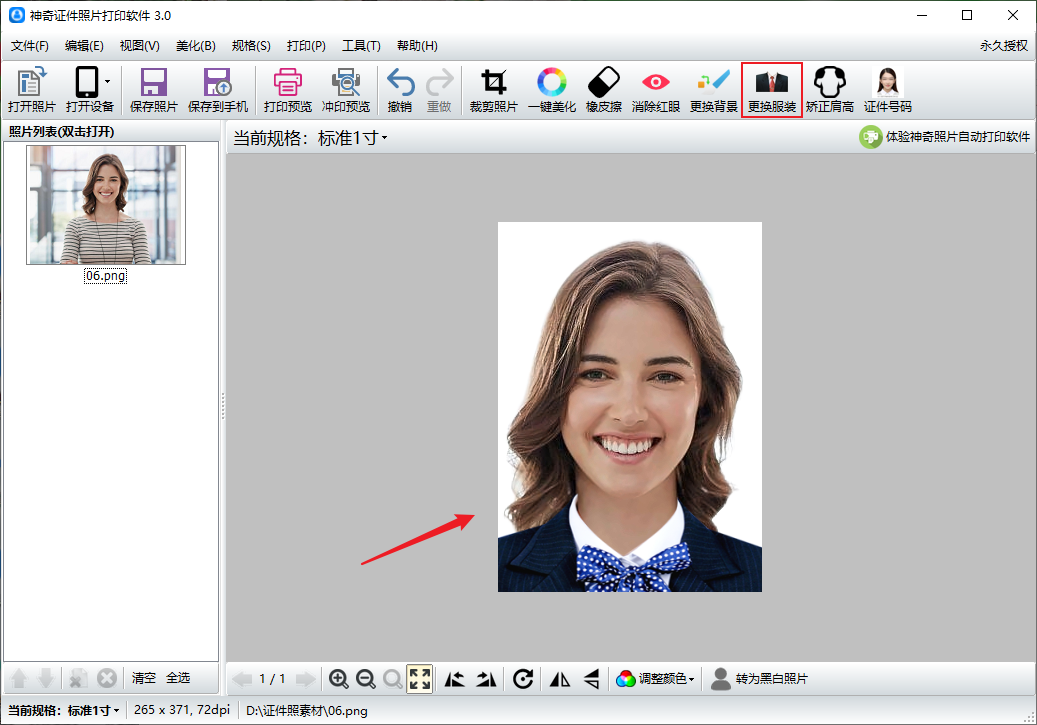Click Select All (全选) in photo list

(x=178, y=678)
